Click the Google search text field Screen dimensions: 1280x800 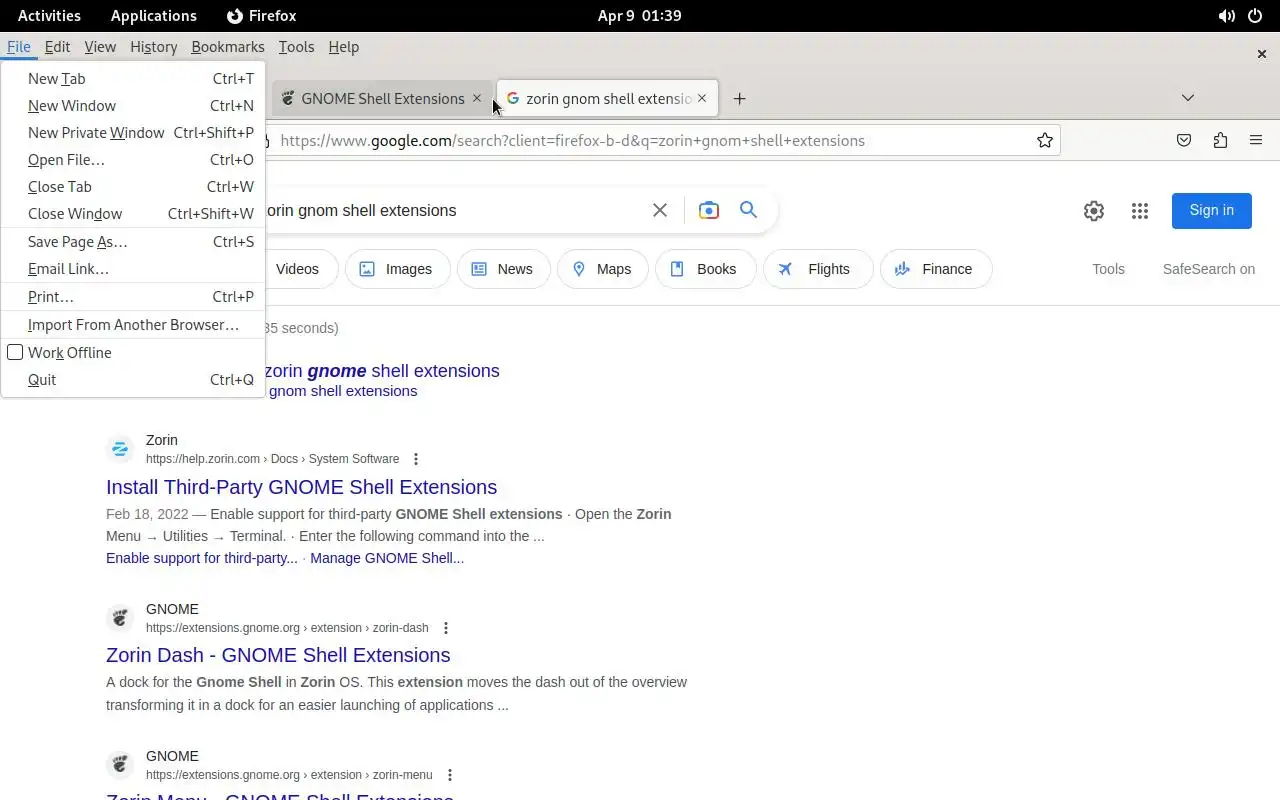(450, 210)
